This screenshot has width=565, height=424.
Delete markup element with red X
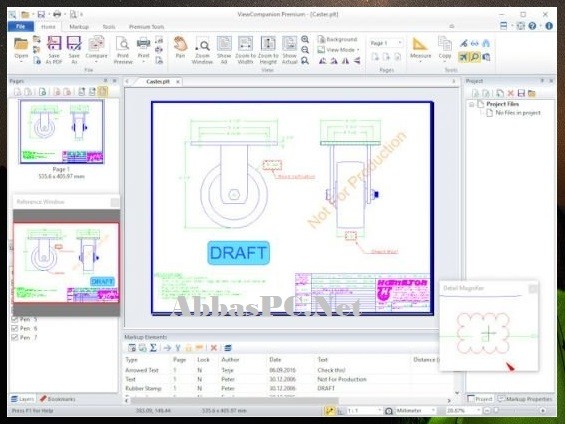(214, 348)
